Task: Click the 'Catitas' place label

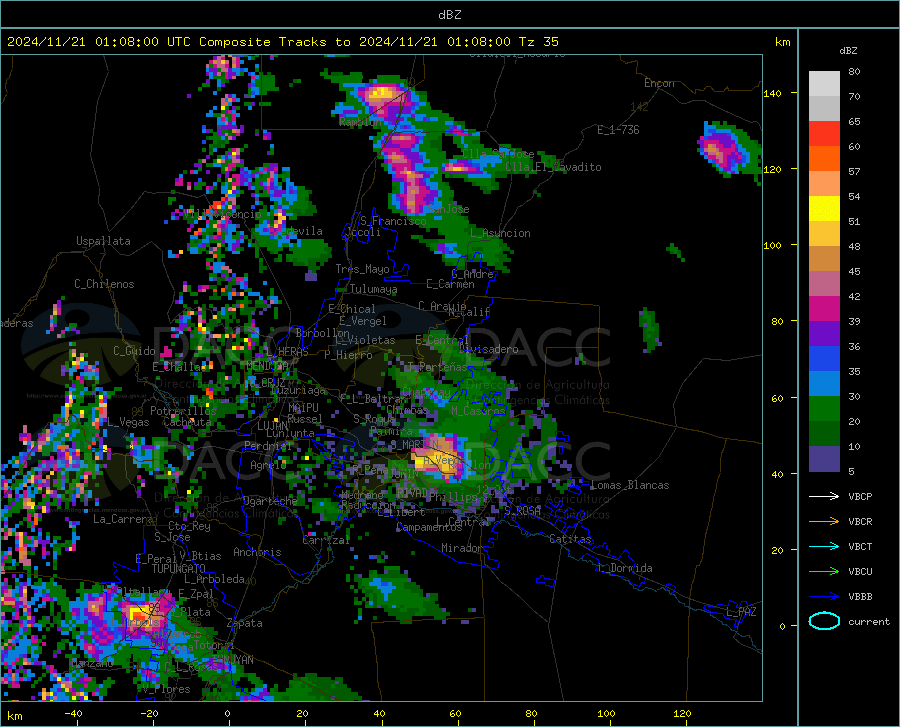Action: click(570, 539)
